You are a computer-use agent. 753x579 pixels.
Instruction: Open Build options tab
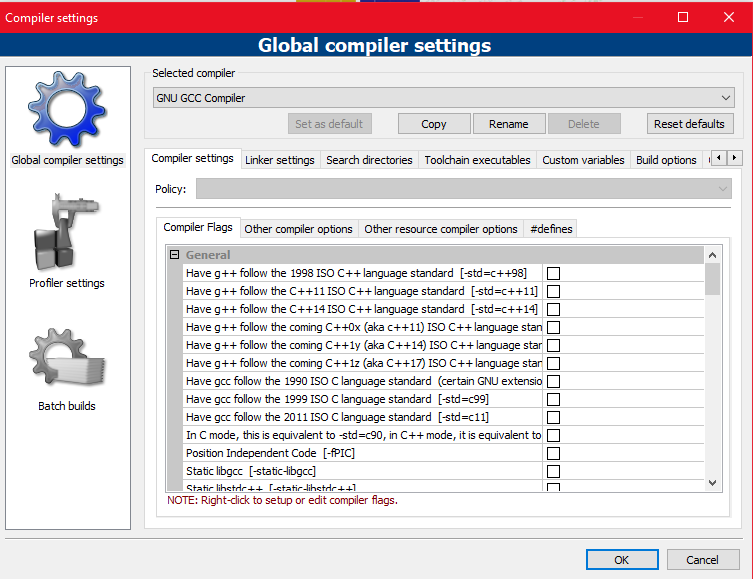coord(666,160)
